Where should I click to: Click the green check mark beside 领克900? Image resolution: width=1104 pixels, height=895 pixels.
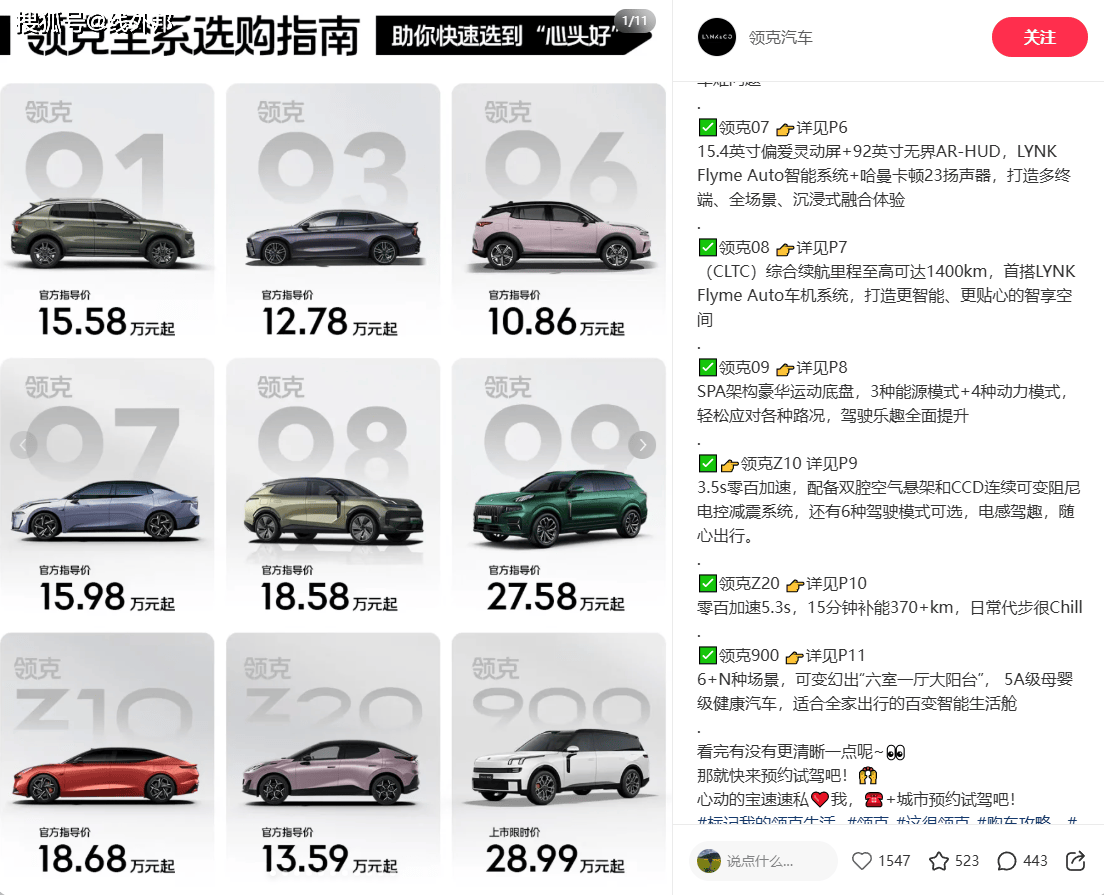707,656
